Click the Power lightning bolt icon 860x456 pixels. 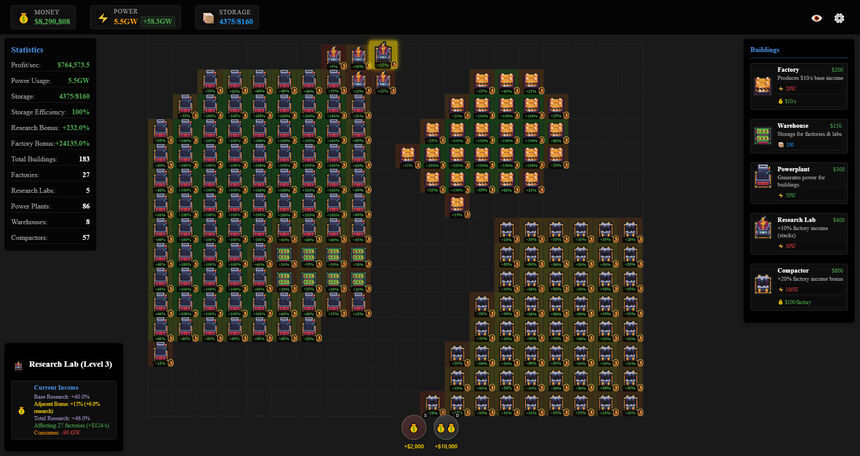pyautogui.click(x=103, y=18)
